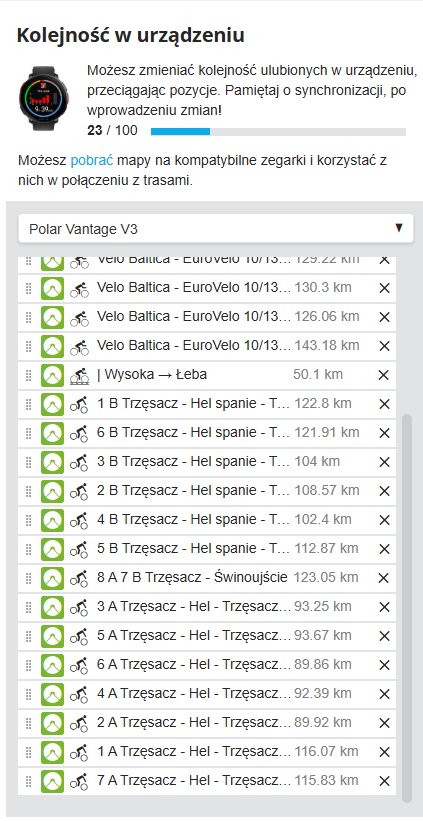This screenshot has height=821, width=423.
Task: Click the dropdown arrow next to Polar Vantage V3
Action: point(398,228)
